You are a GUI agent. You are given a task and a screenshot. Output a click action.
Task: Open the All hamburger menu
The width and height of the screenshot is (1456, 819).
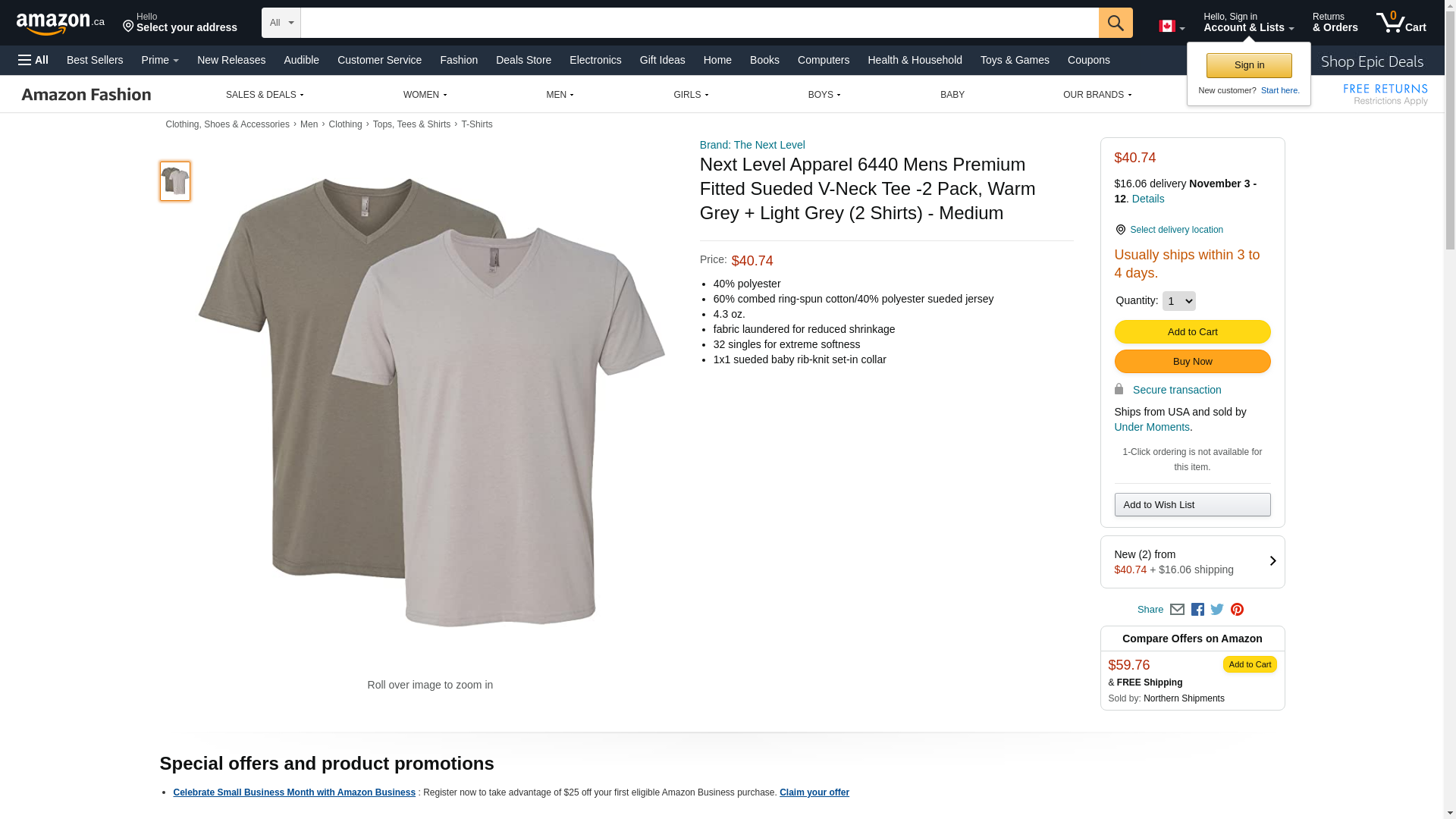pyautogui.click(x=33, y=60)
